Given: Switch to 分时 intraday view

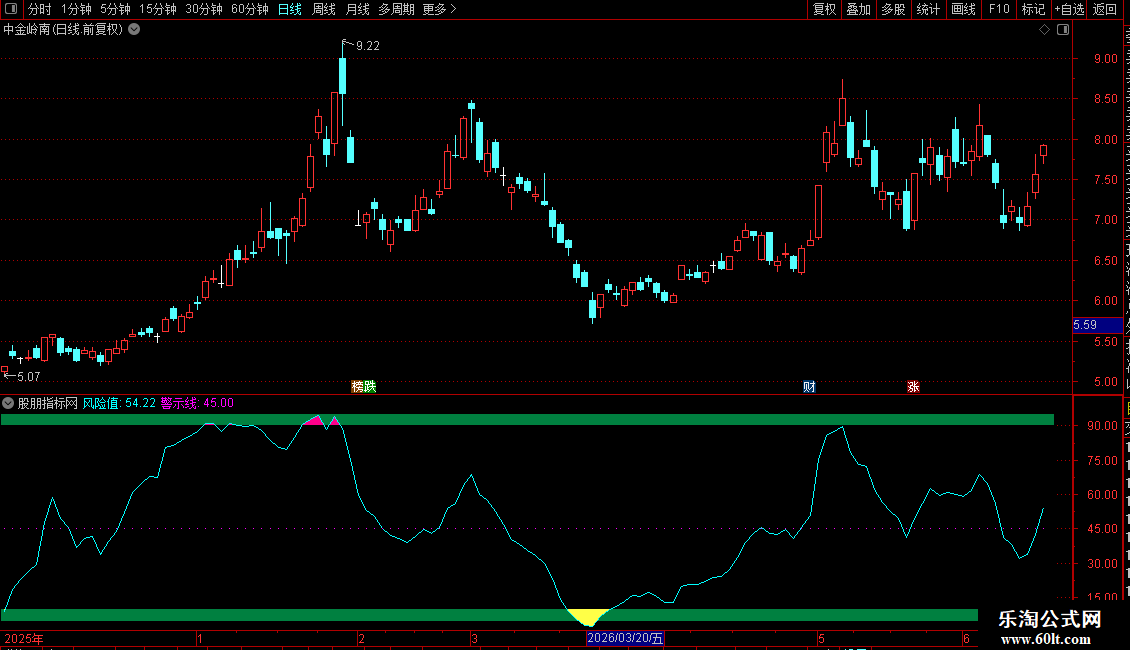Looking at the screenshot, I should (x=40, y=9).
